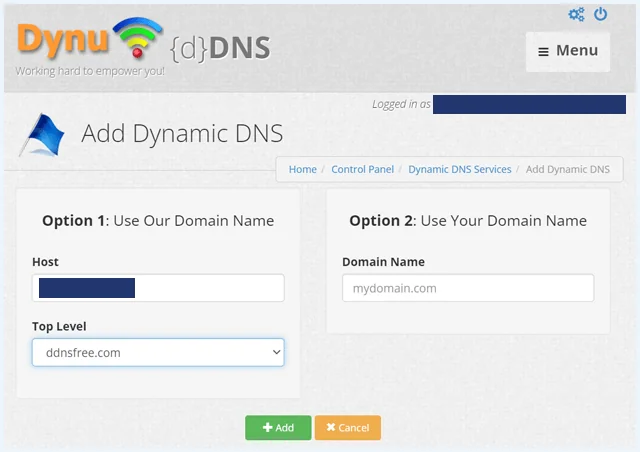The image size is (640, 452).
Task: Click the {d}DNS logo text
Action: click(220, 49)
